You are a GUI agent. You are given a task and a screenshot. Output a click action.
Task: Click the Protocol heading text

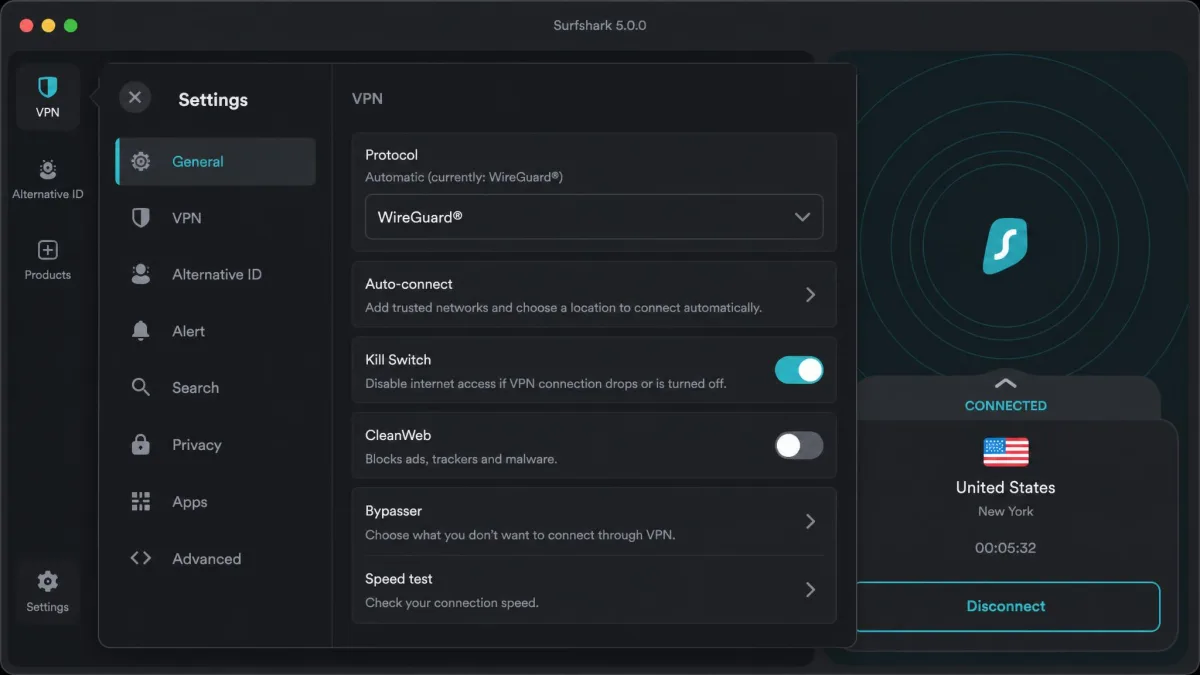point(391,155)
